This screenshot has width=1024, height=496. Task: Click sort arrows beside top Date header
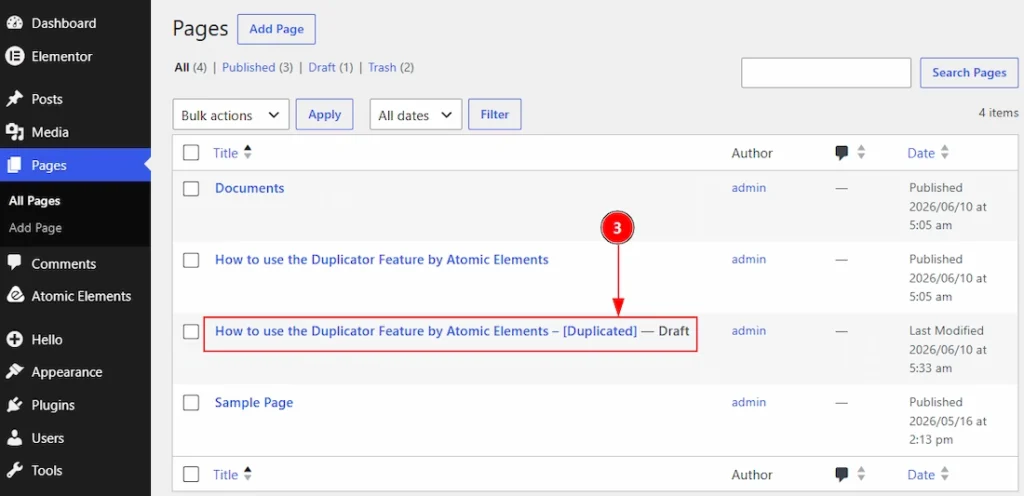(x=944, y=153)
